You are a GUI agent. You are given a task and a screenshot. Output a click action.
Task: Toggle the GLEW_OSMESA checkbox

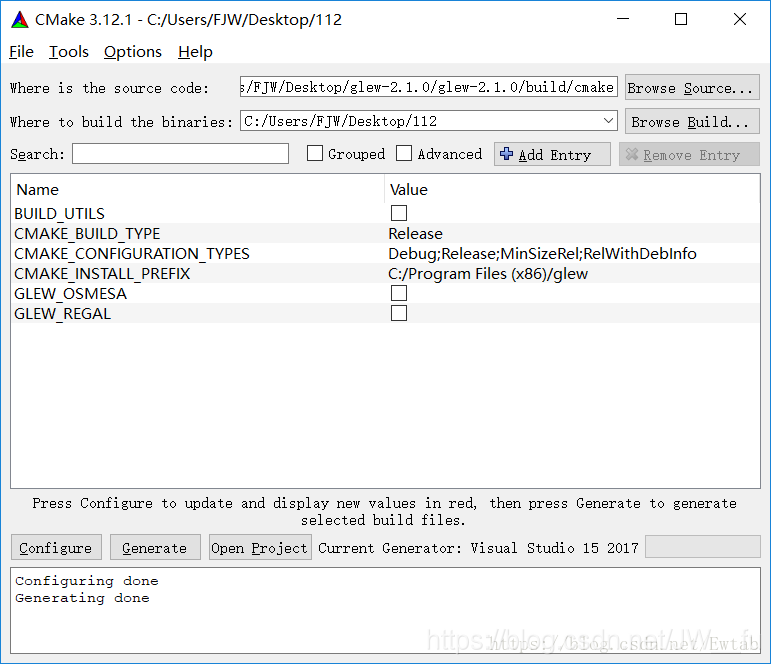(x=399, y=293)
